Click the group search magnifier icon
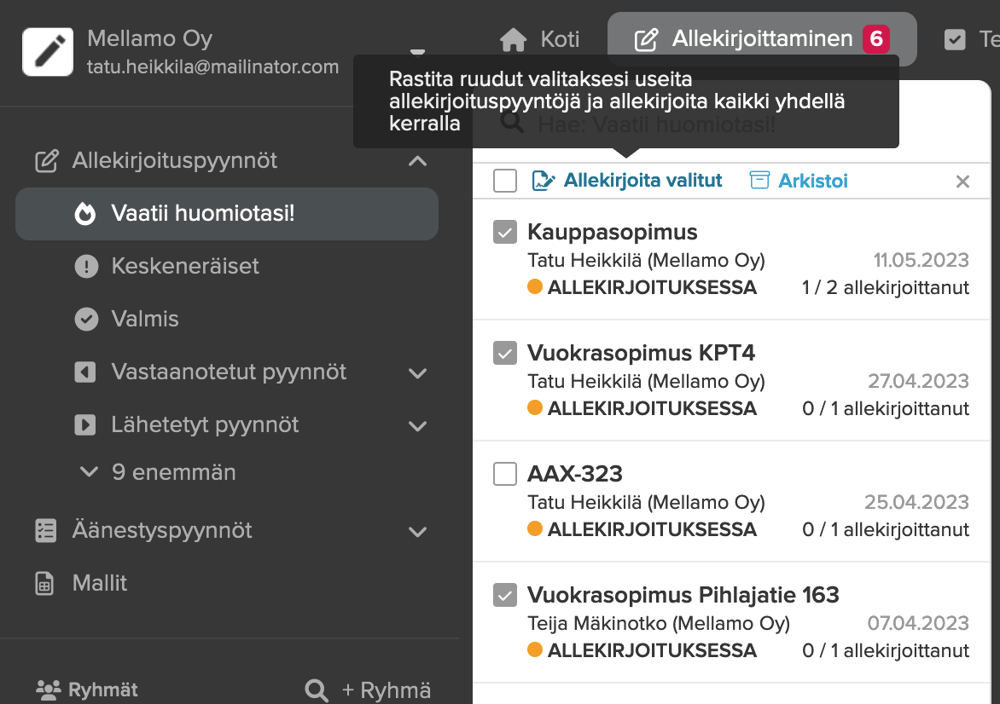 (x=316, y=690)
